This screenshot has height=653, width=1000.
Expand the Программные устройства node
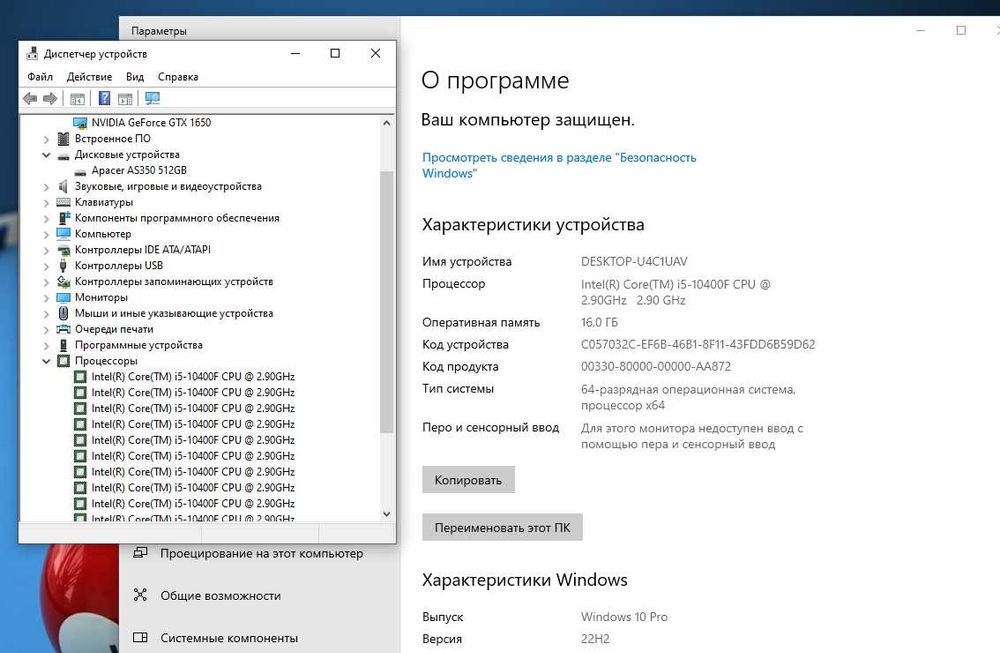[x=46, y=346]
